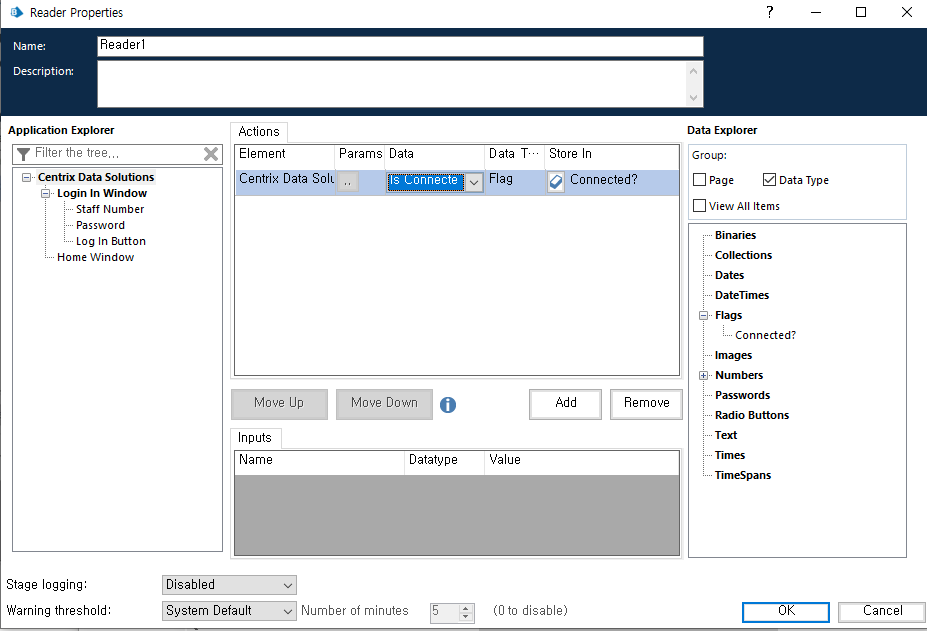The height and width of the screenshot is (631, 927).
Task: Toggle the Page group checkbox
Action: [x=699, y=179]
